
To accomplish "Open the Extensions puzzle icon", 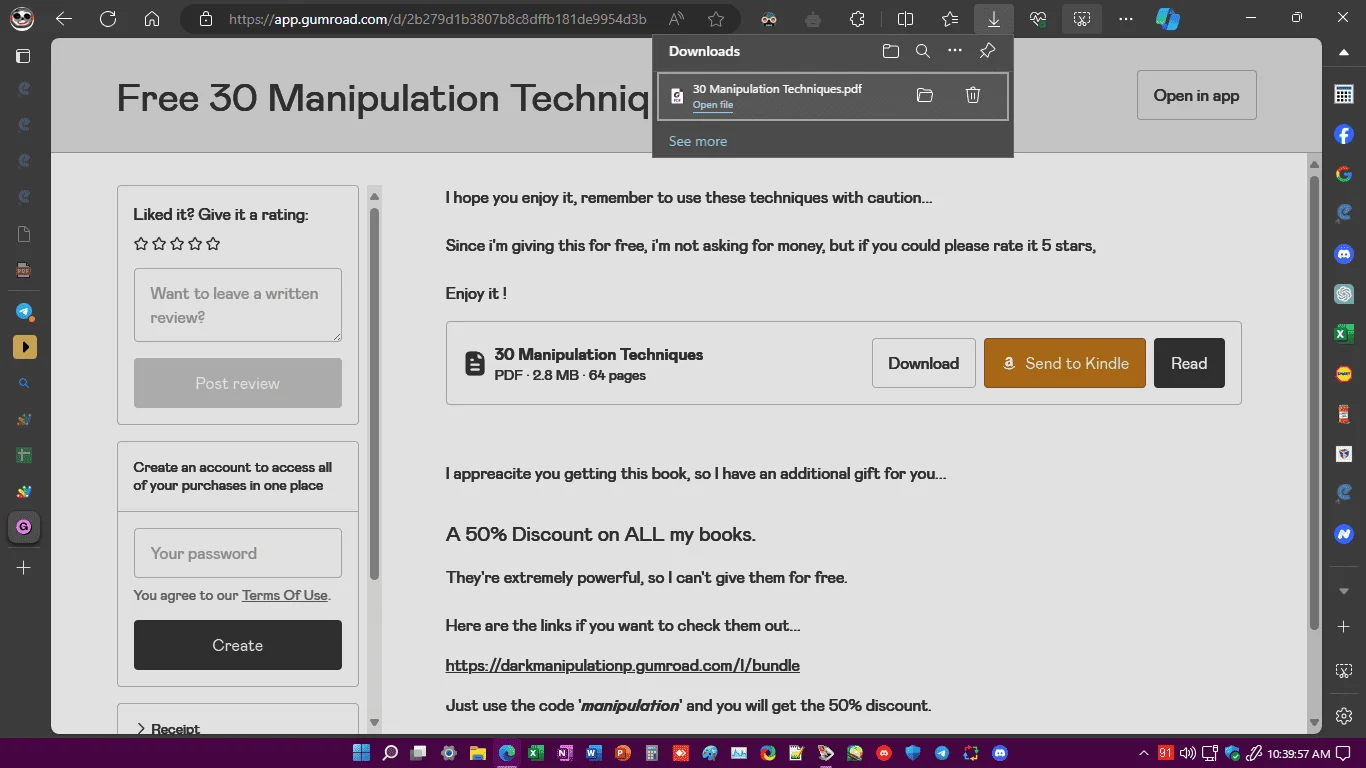I will point(857,19).
